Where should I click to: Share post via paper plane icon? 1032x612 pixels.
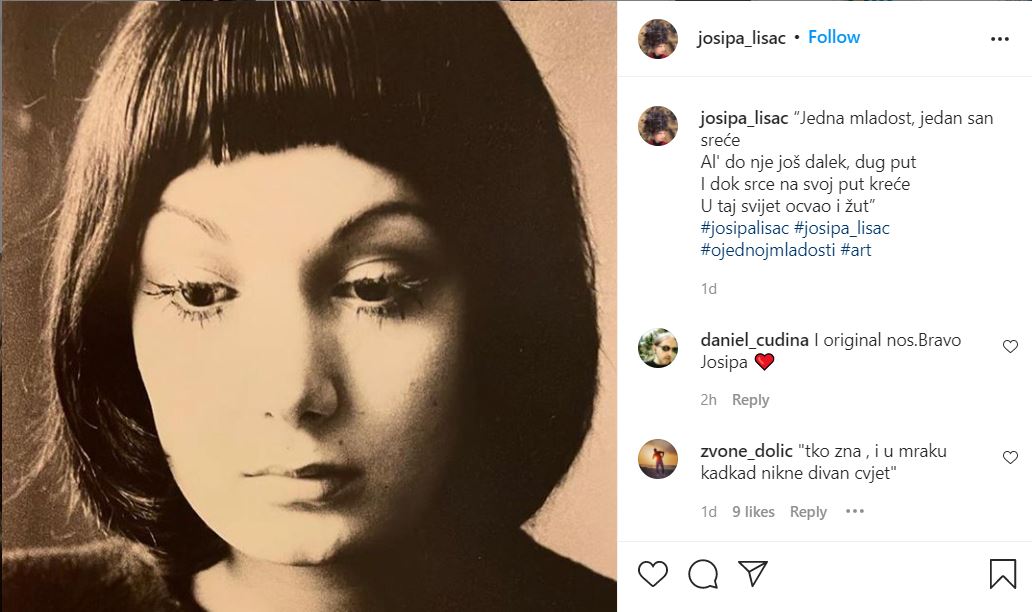[752, 572]
